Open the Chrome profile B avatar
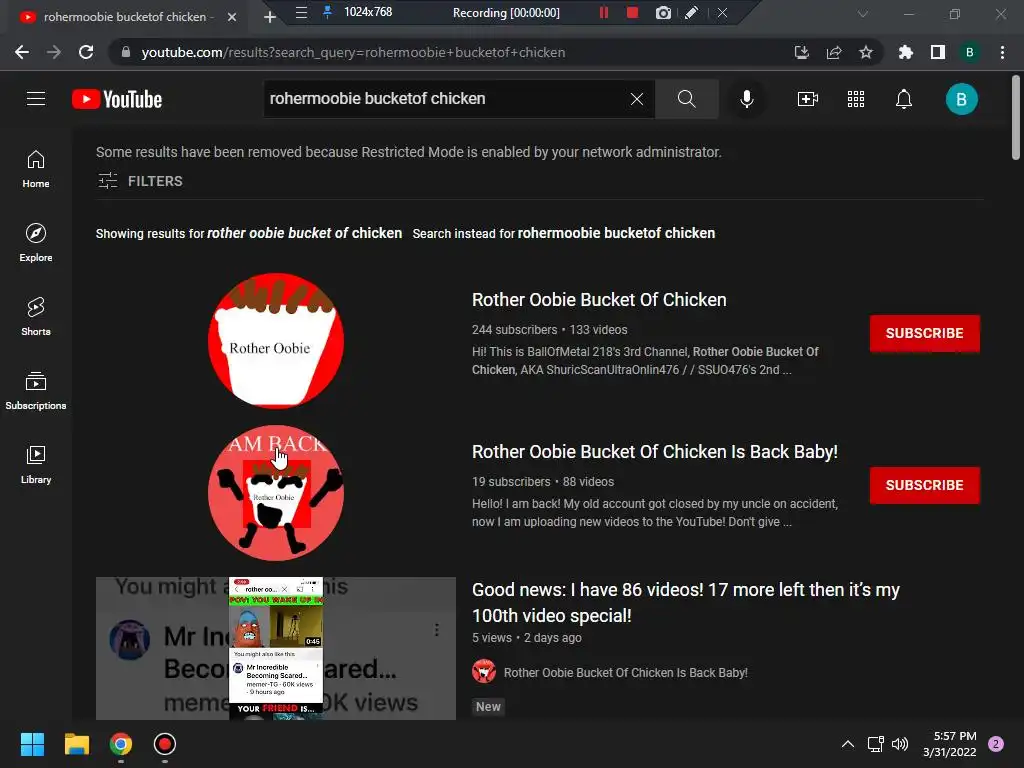1024x768 pixels. click(970, 52)
